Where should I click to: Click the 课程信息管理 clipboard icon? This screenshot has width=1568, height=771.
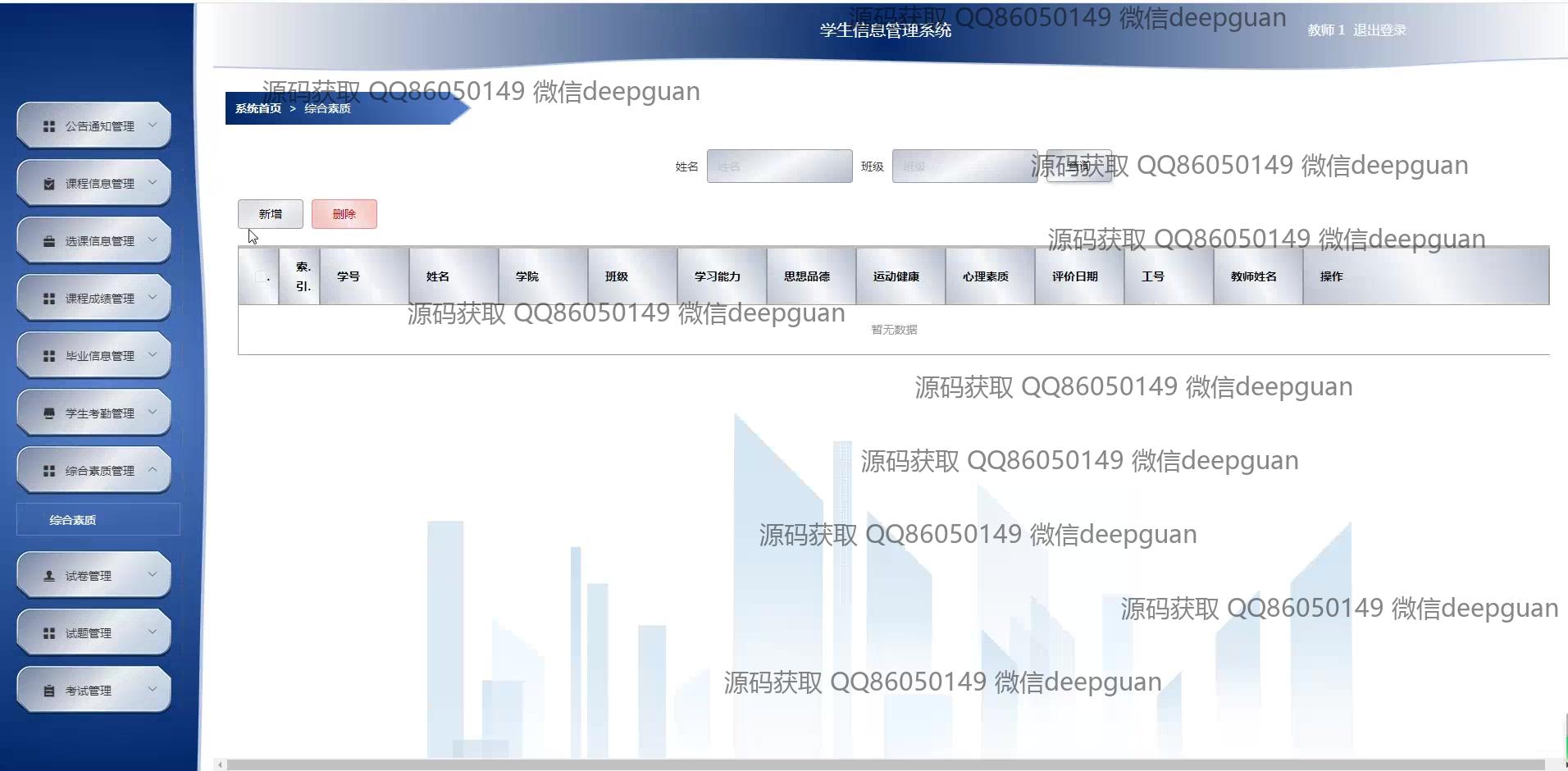49,184
